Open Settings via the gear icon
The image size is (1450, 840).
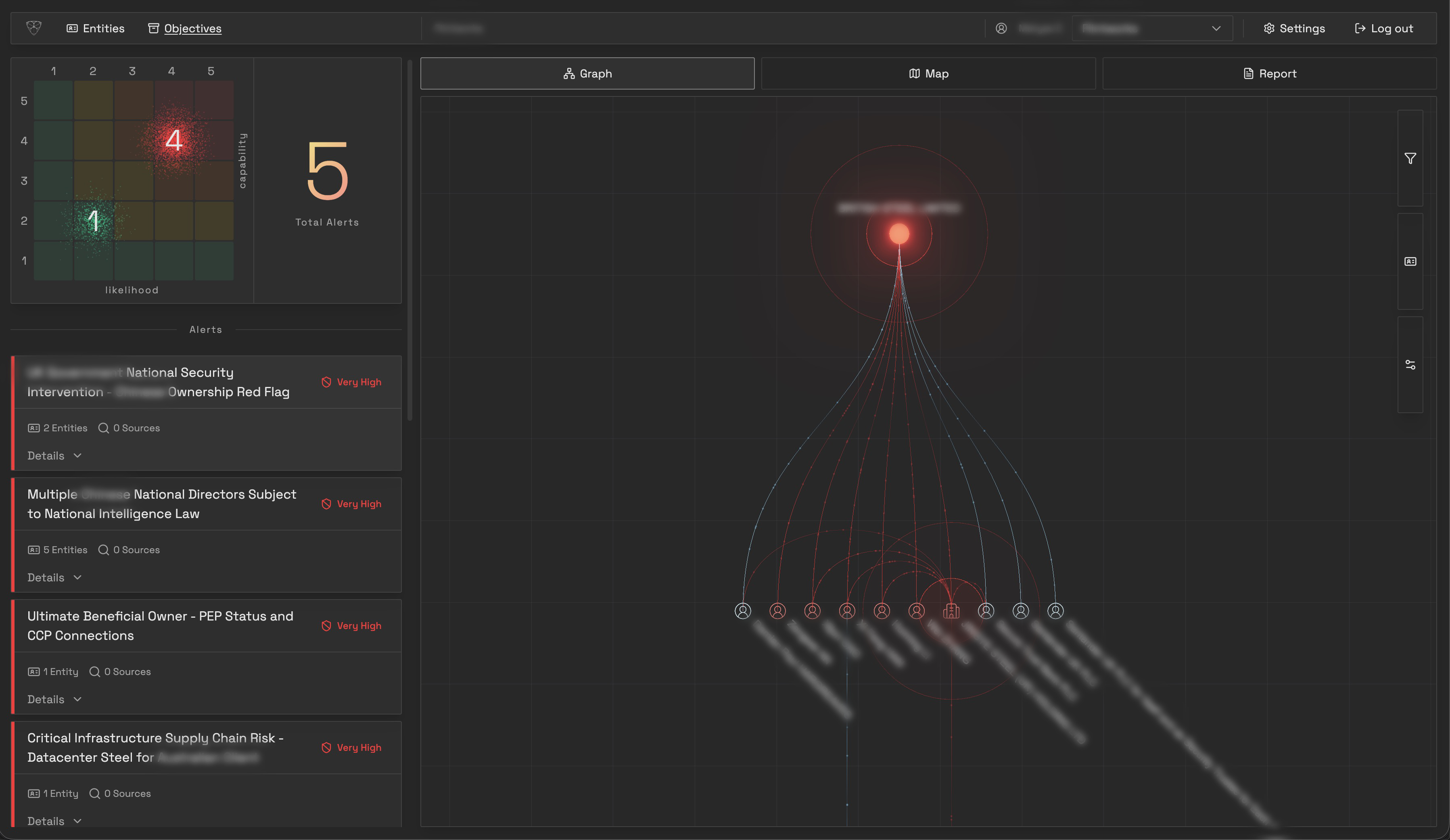[1294, 27]
